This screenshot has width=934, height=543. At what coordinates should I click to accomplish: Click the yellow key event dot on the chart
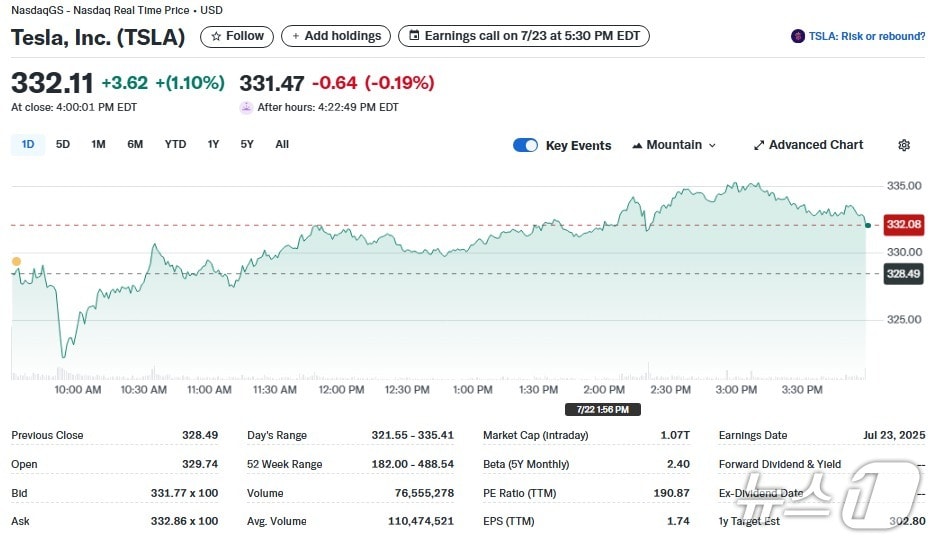(16, 261)
